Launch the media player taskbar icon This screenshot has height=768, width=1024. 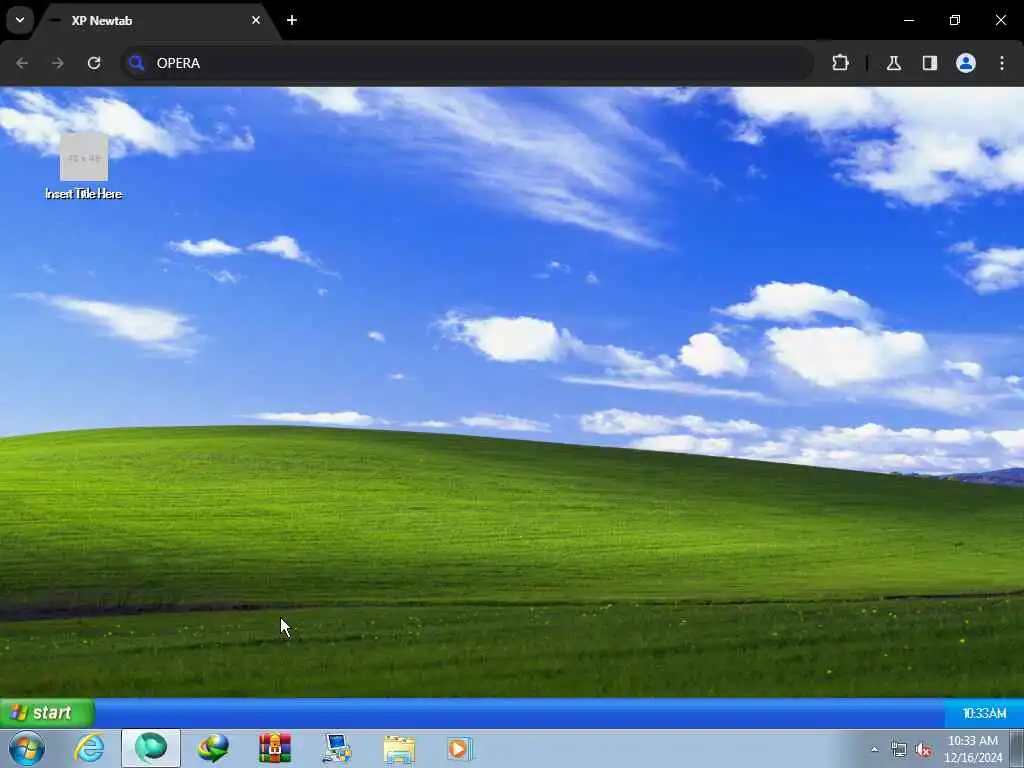460,749
